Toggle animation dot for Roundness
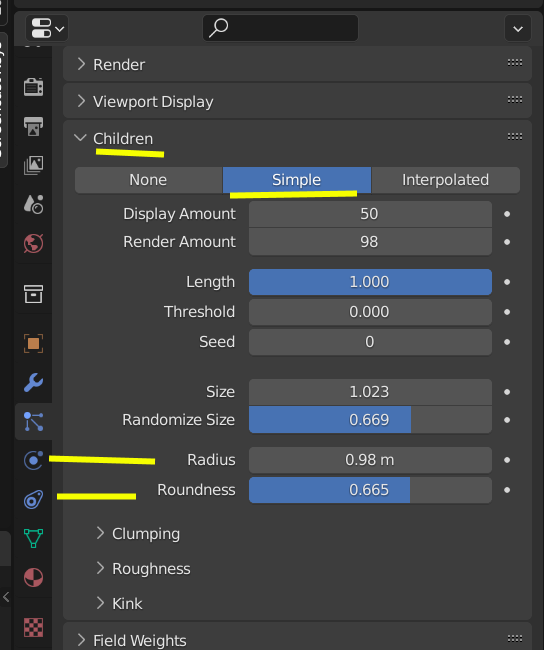This screenshot has height=650, width=544. [507, 490]
